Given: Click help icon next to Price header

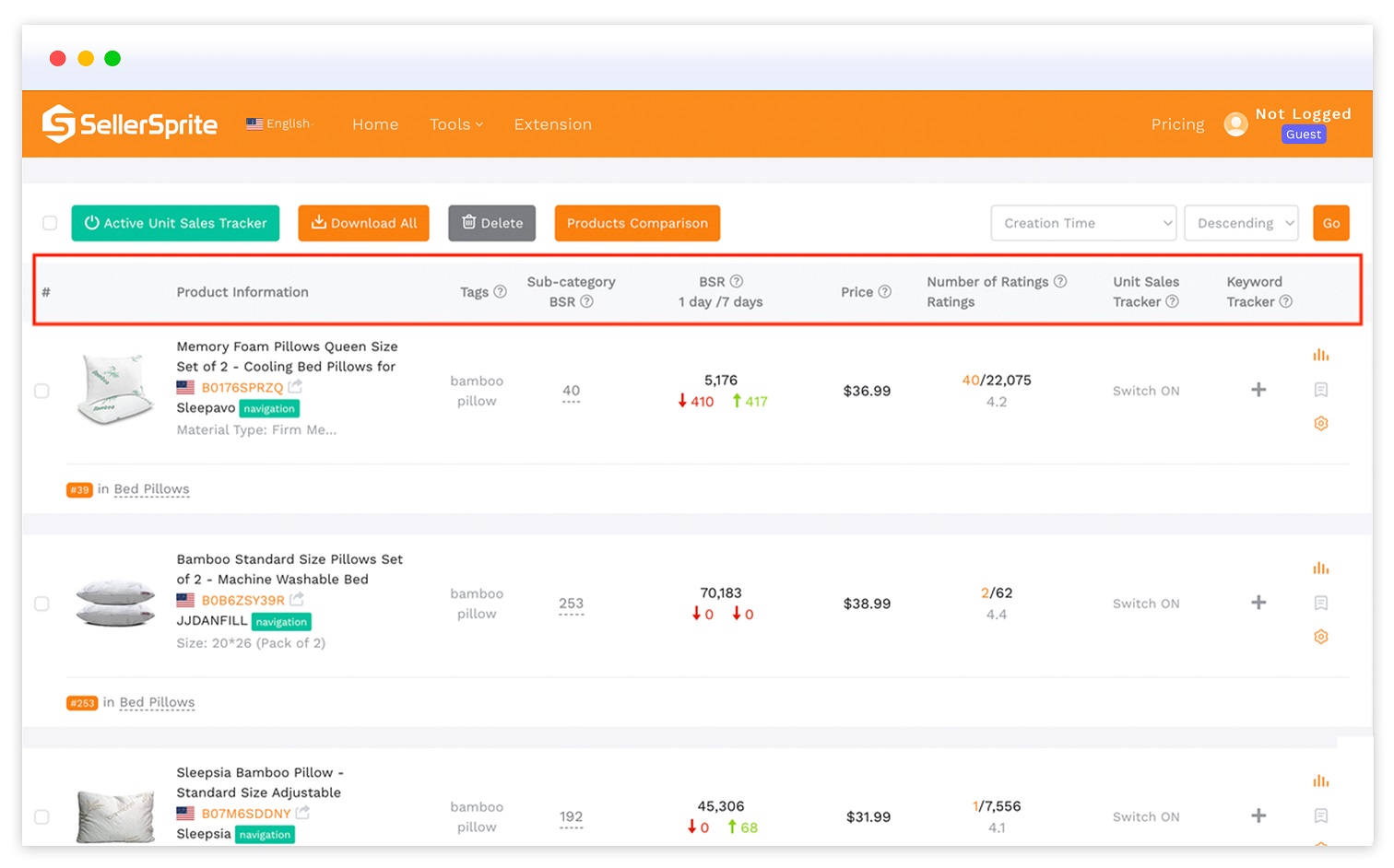Looking at the screenshot, I should coord(884,291).
